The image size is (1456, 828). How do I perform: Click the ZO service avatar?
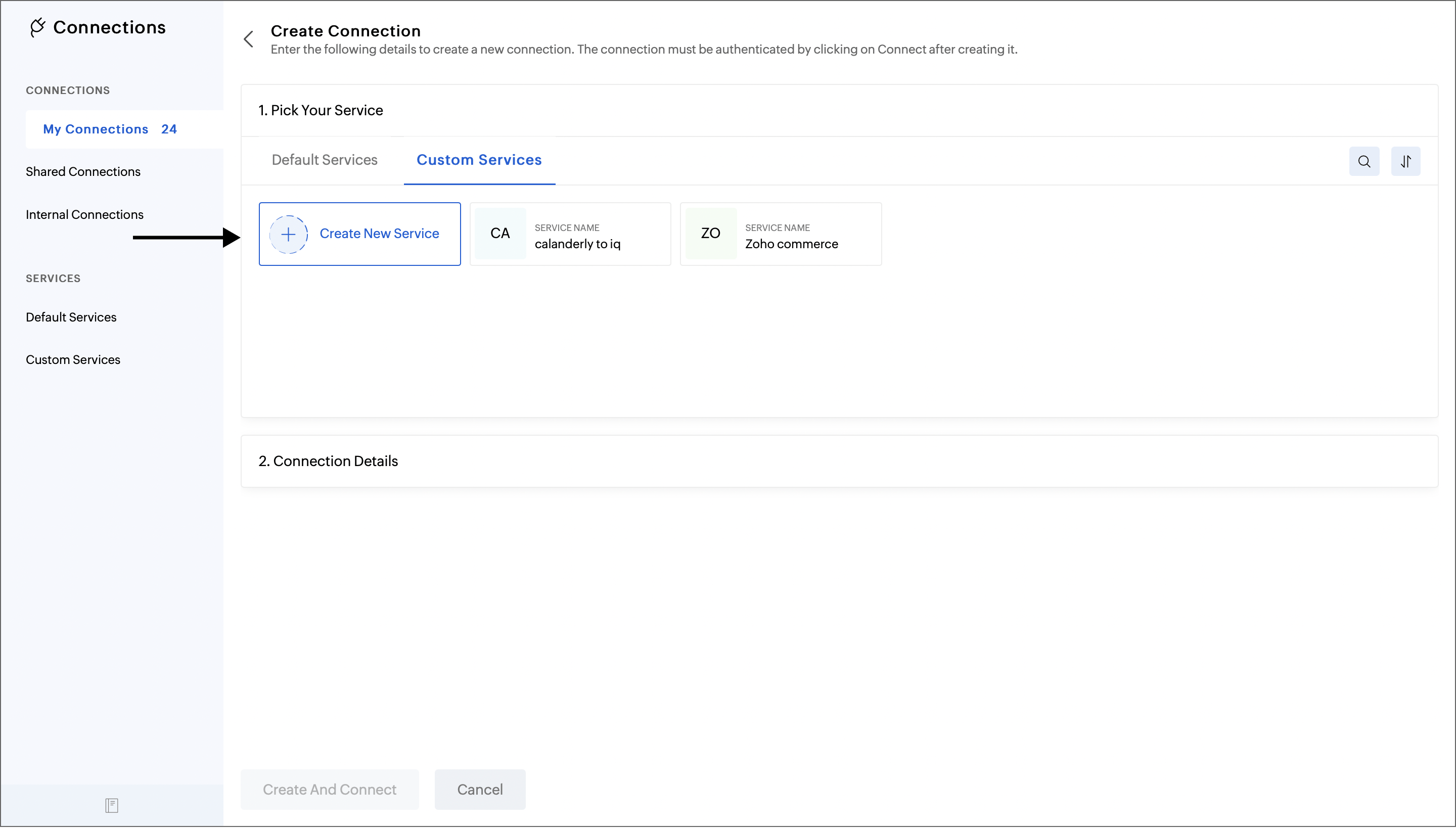[710, 234]
